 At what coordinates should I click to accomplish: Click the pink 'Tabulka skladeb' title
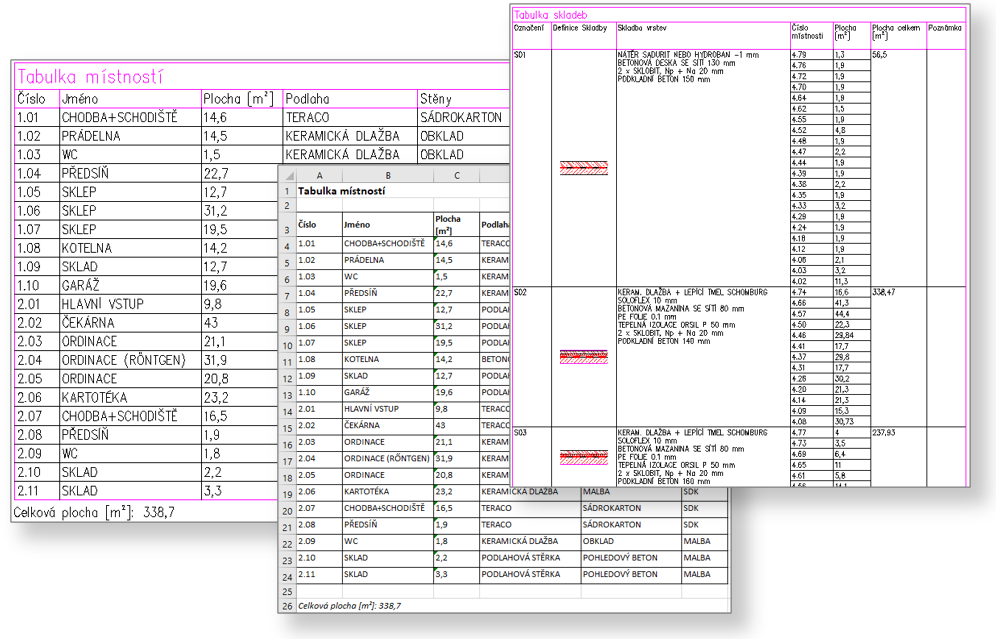coord(548,15)
